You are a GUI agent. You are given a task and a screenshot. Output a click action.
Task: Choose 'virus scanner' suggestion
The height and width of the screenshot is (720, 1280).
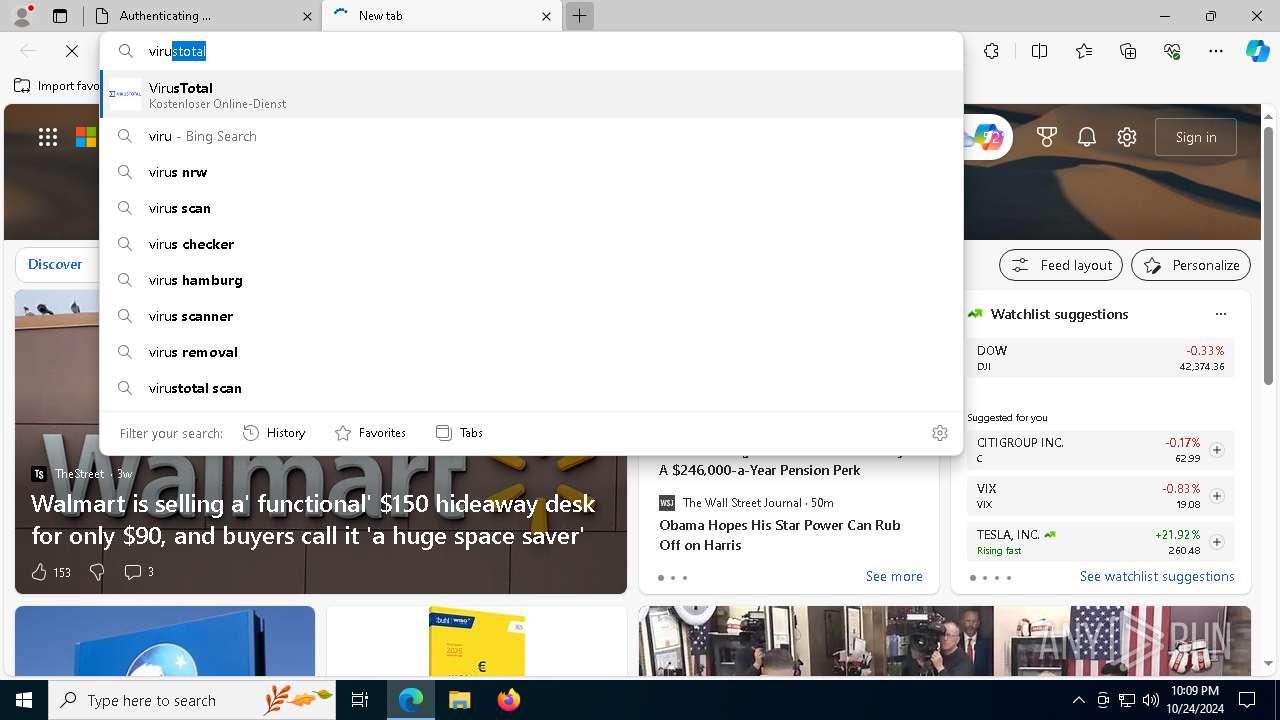[x=532, y=316]
